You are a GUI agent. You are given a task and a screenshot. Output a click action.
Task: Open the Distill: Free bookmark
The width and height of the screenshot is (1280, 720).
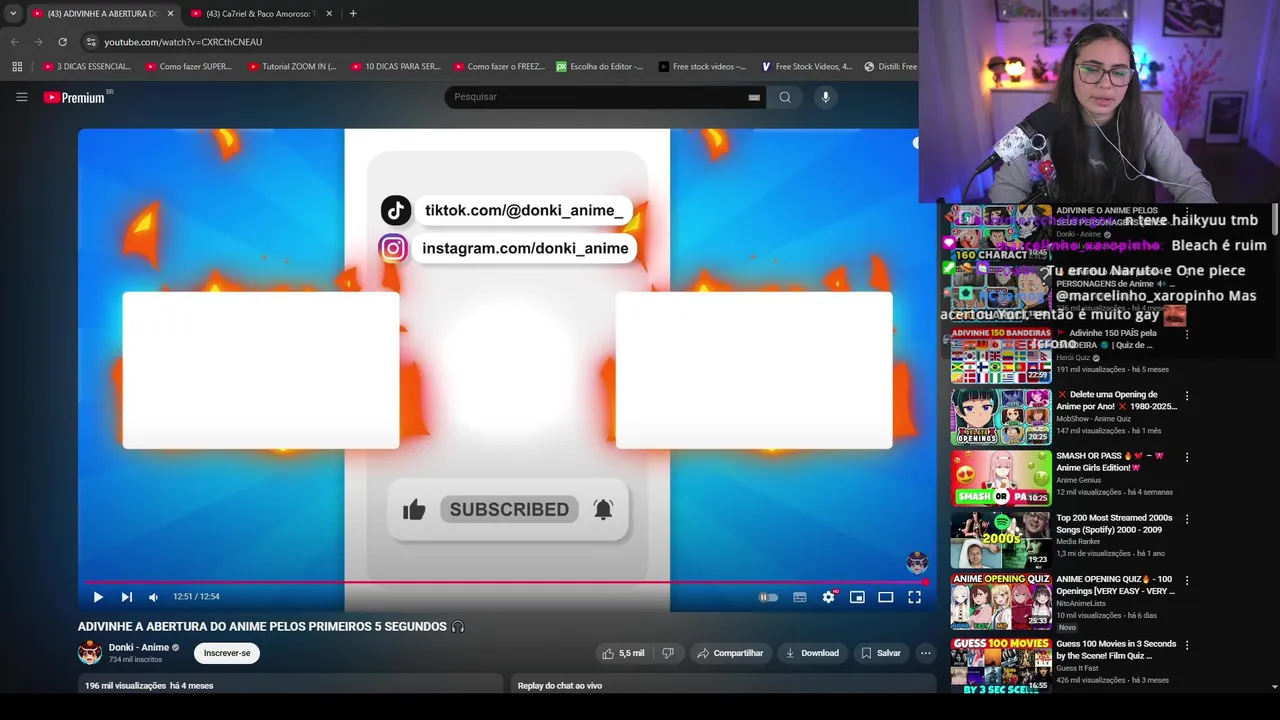click(890, 67)
